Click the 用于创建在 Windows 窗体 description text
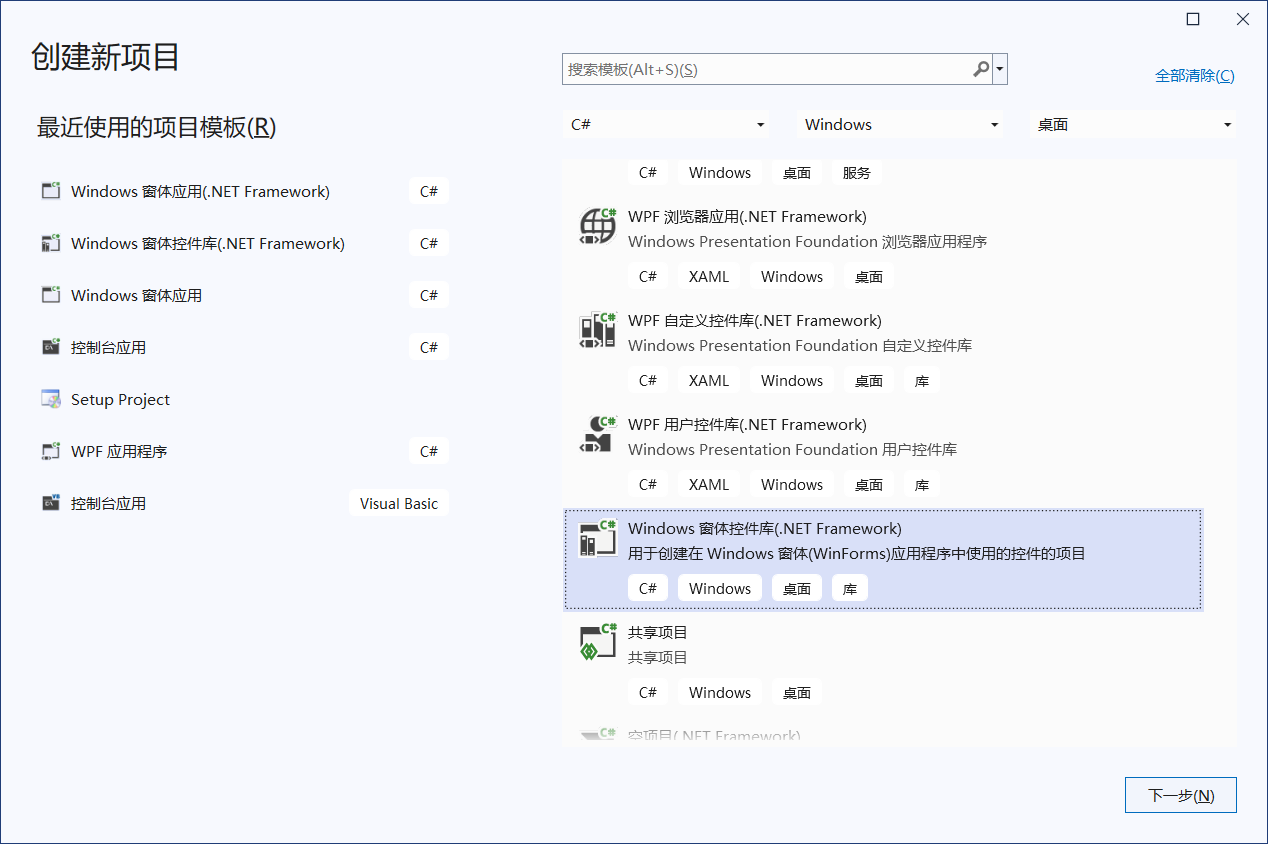 (857, 554)
